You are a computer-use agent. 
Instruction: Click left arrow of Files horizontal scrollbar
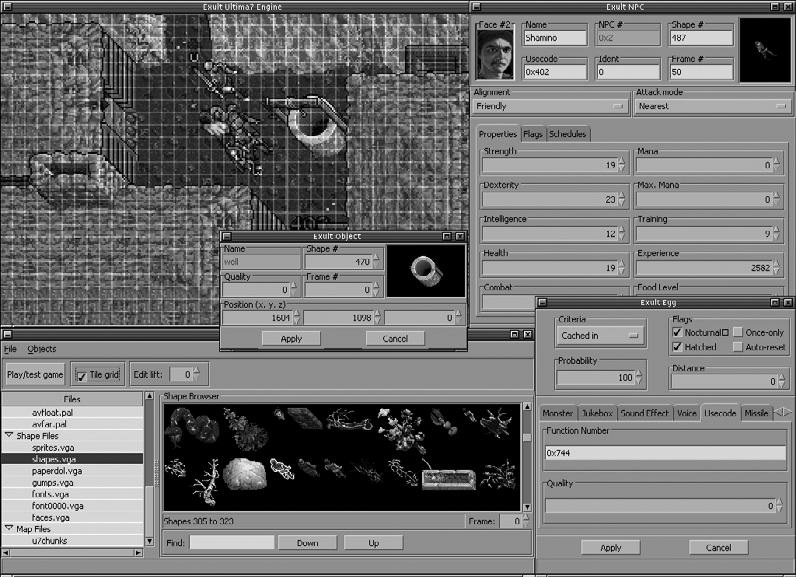click(6, 553)
